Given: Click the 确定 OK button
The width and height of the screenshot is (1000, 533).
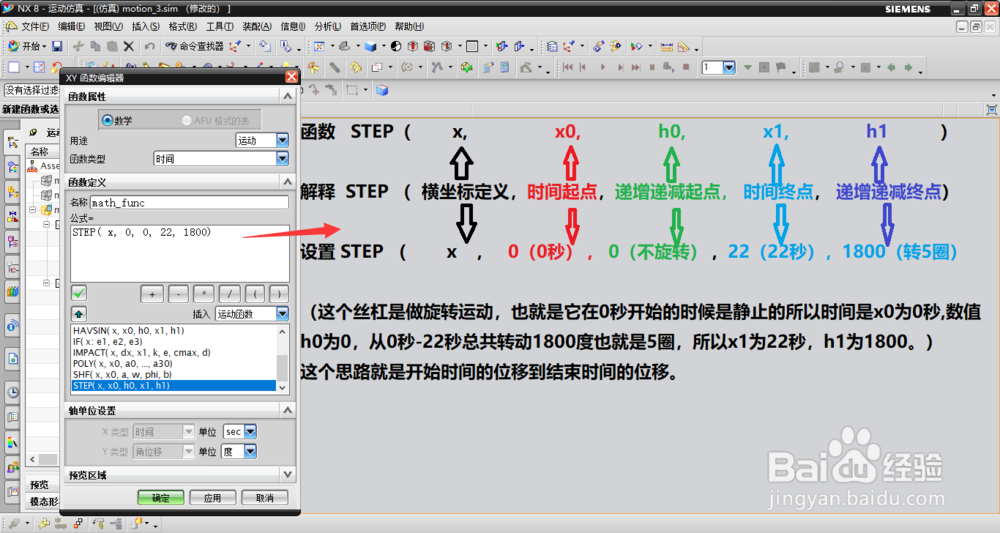Looking at the screenshot, I should [161, 497].
